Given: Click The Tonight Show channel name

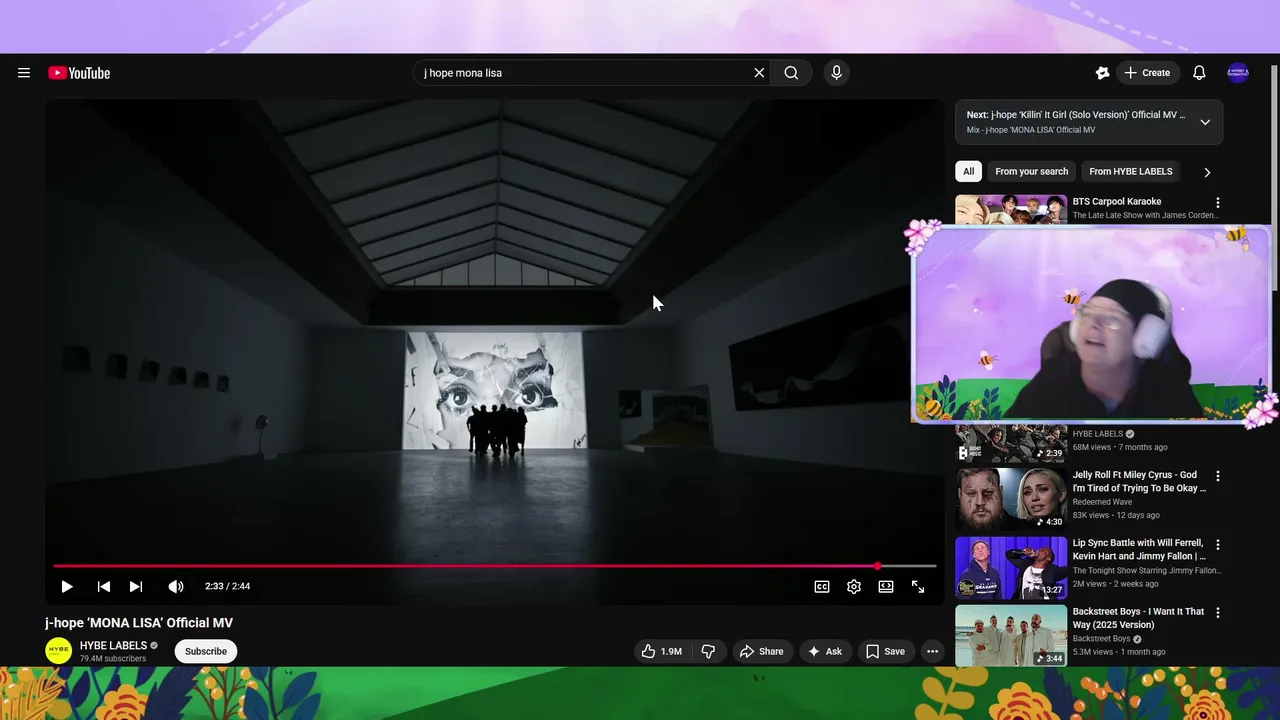Looking at the screenshot, I should tap(1147, 570).
